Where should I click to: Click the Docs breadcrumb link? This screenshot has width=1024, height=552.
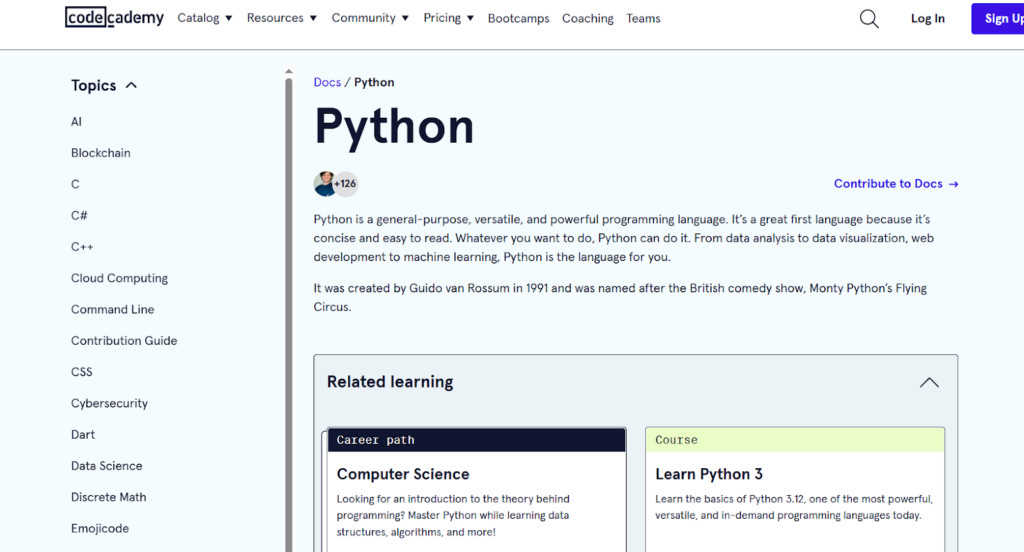click(x=327, y=82)
